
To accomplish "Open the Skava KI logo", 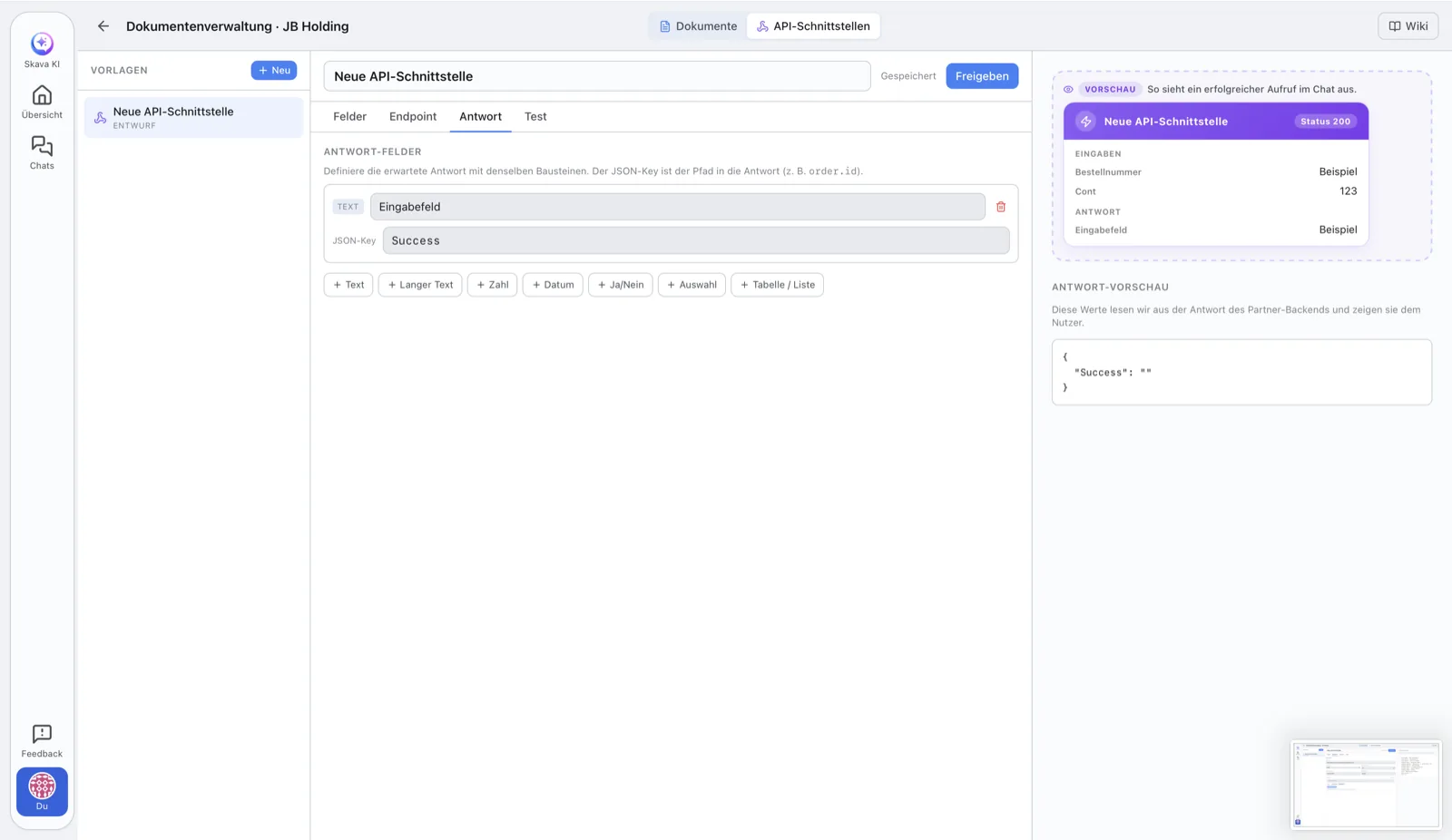I will tap(42, 43).
